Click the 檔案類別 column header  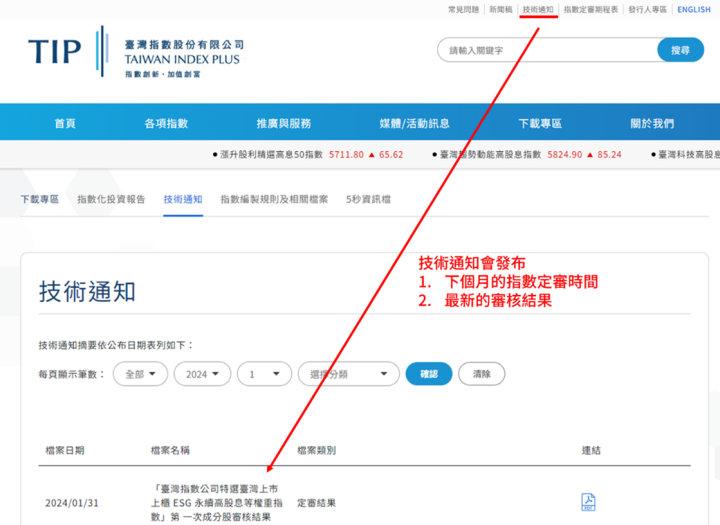316,450
